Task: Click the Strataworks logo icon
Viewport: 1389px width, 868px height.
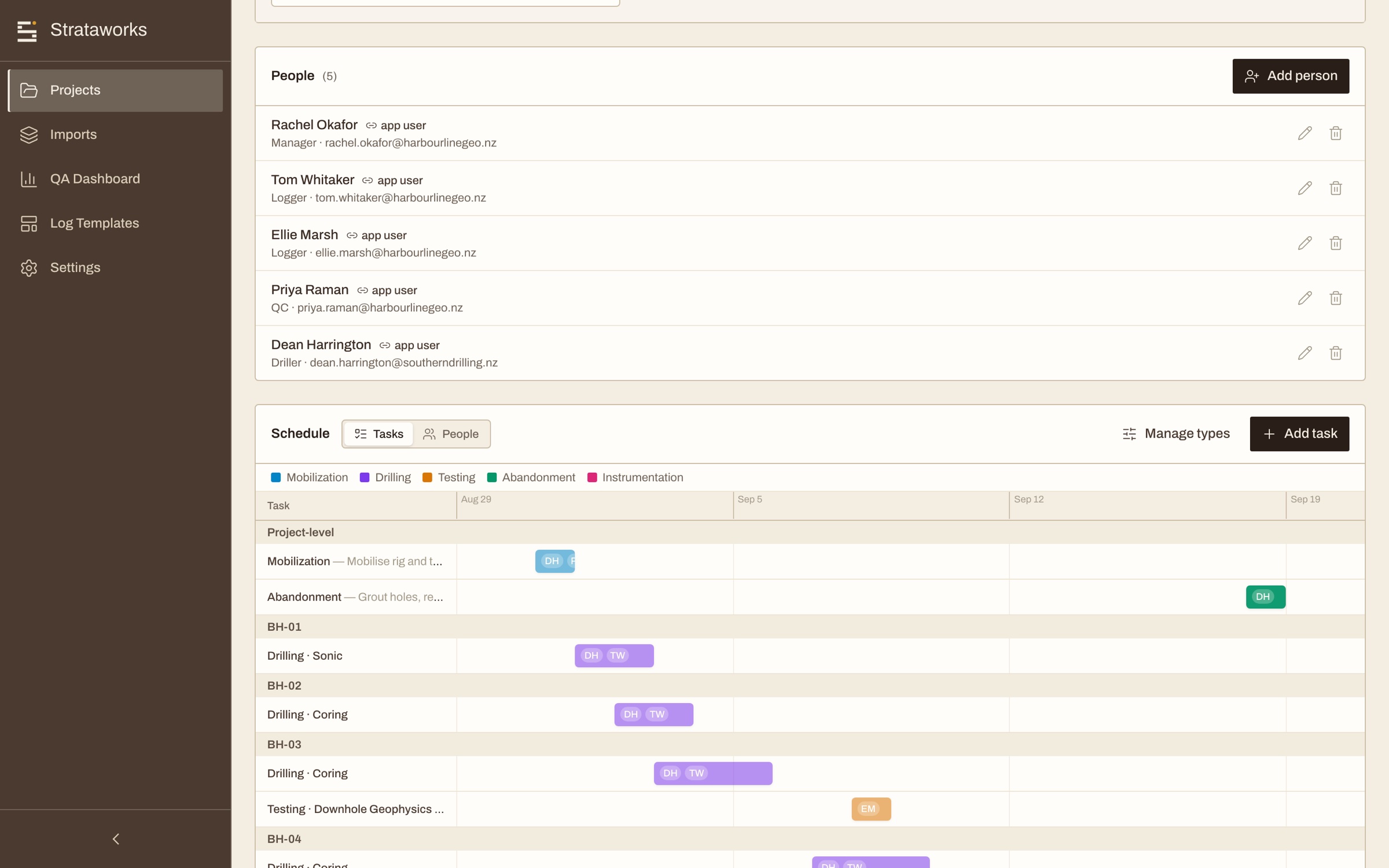Action: pyautogui.click(x=27, y=31)
